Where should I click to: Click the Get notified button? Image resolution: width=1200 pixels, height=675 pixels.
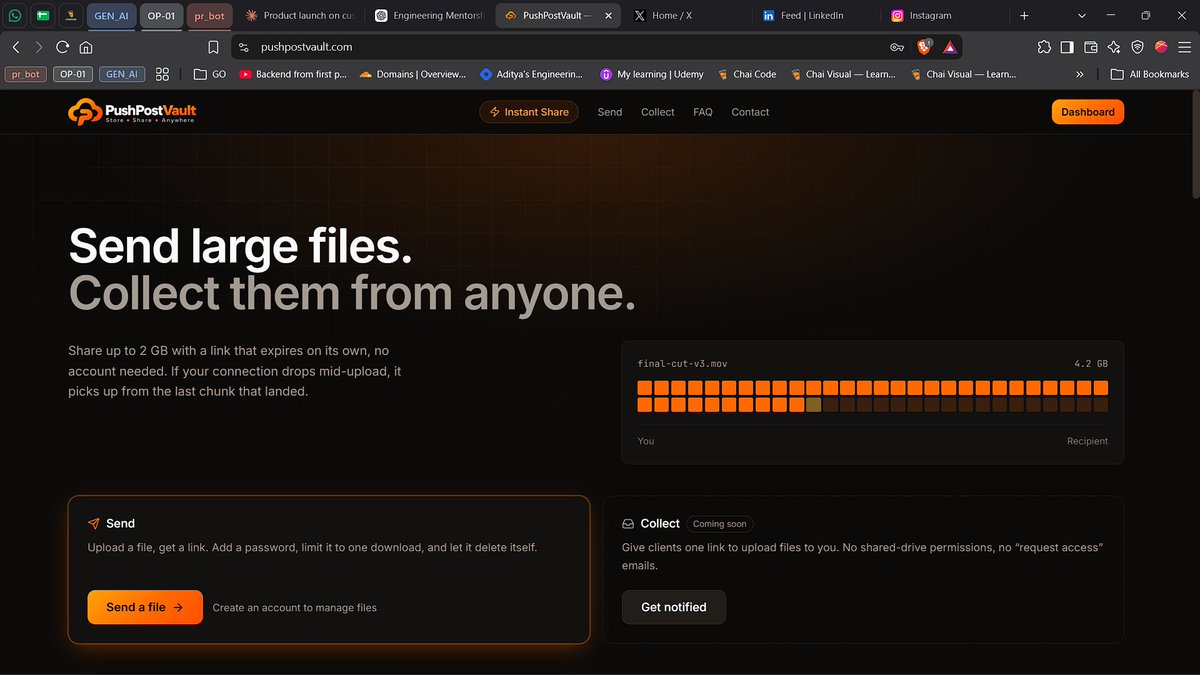pyautogui.click(x=674, y=607)
